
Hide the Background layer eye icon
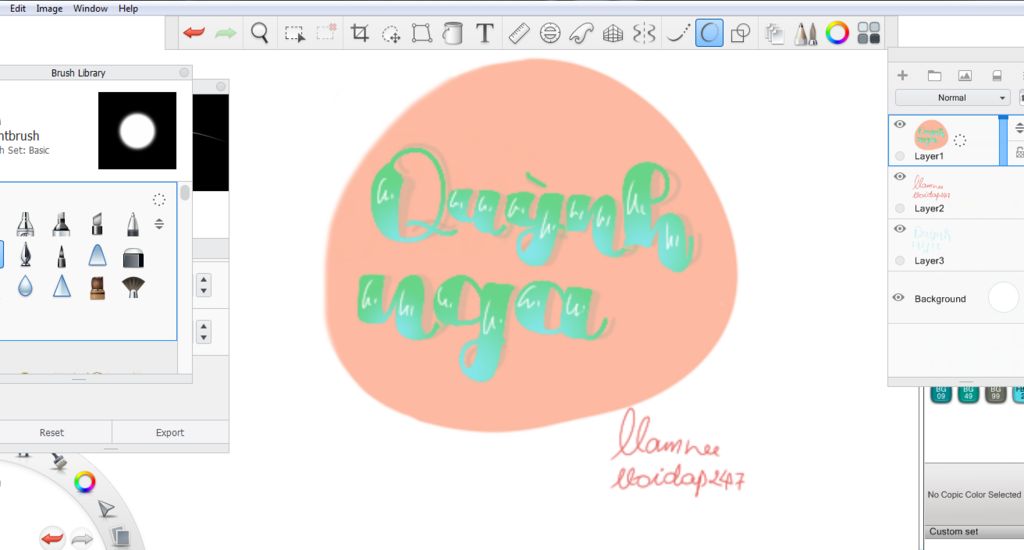point(899,297)
